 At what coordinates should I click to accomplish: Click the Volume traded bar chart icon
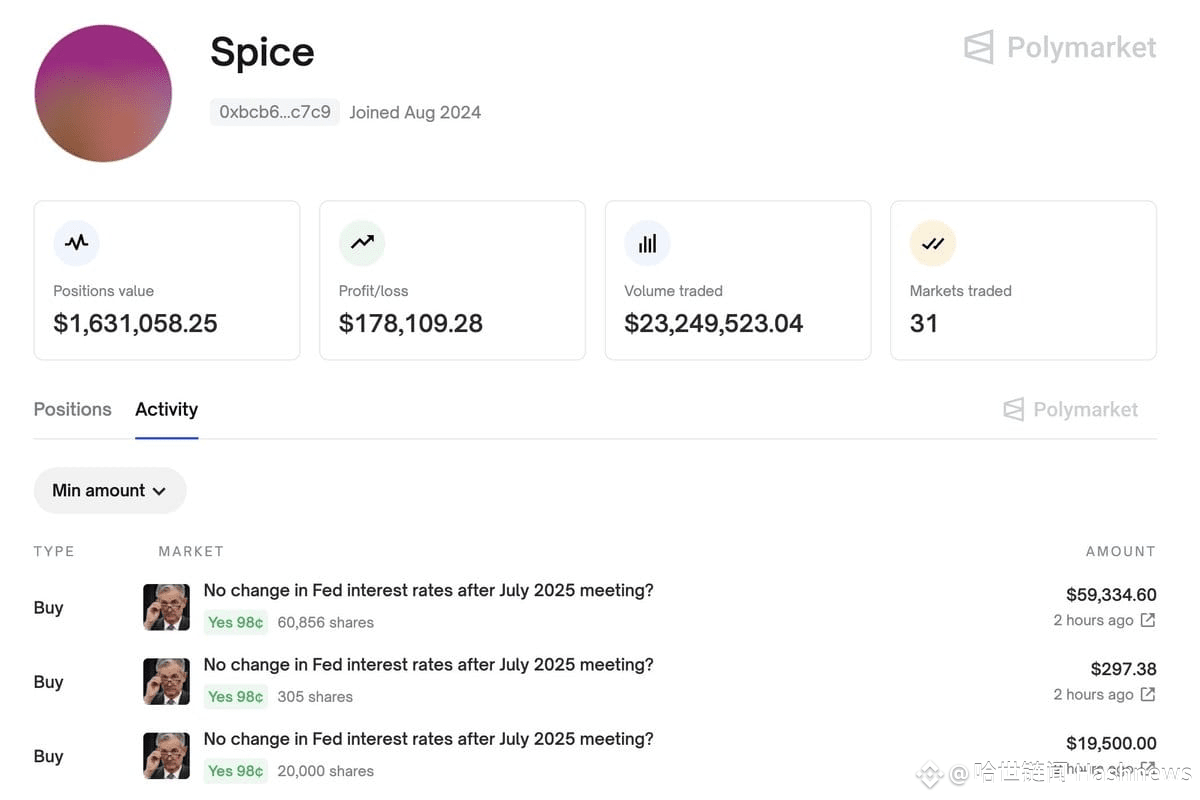(647, 242)
